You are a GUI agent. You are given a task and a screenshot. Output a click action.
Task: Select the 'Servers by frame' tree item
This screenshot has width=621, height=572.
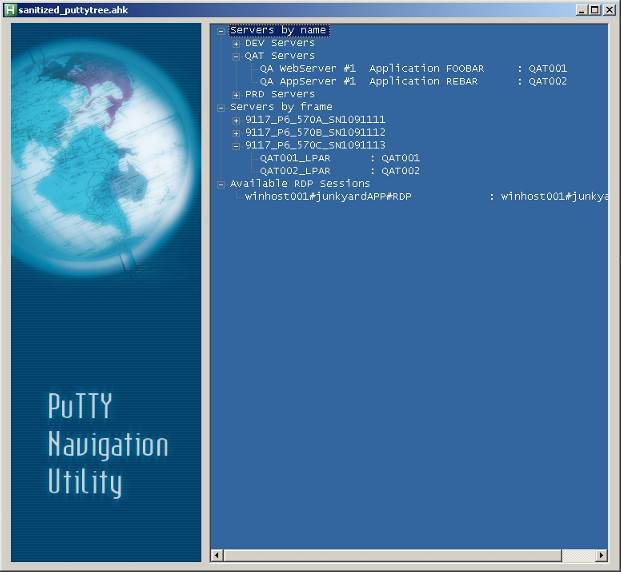(x=281, y=107)
